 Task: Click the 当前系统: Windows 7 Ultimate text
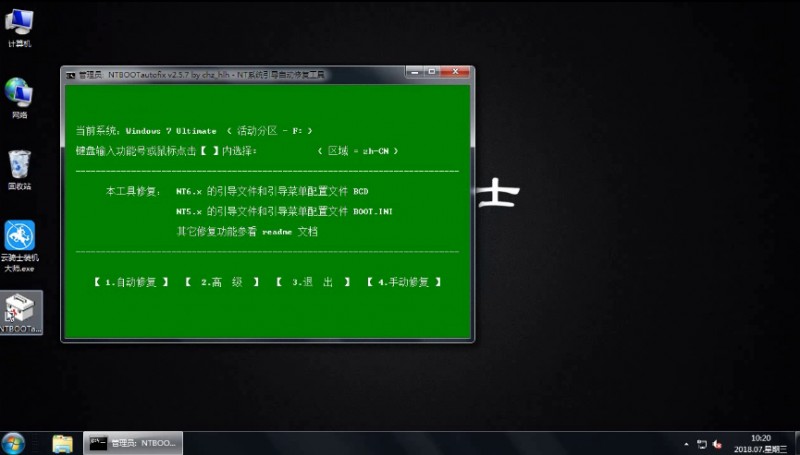click(x=146, y=131)
